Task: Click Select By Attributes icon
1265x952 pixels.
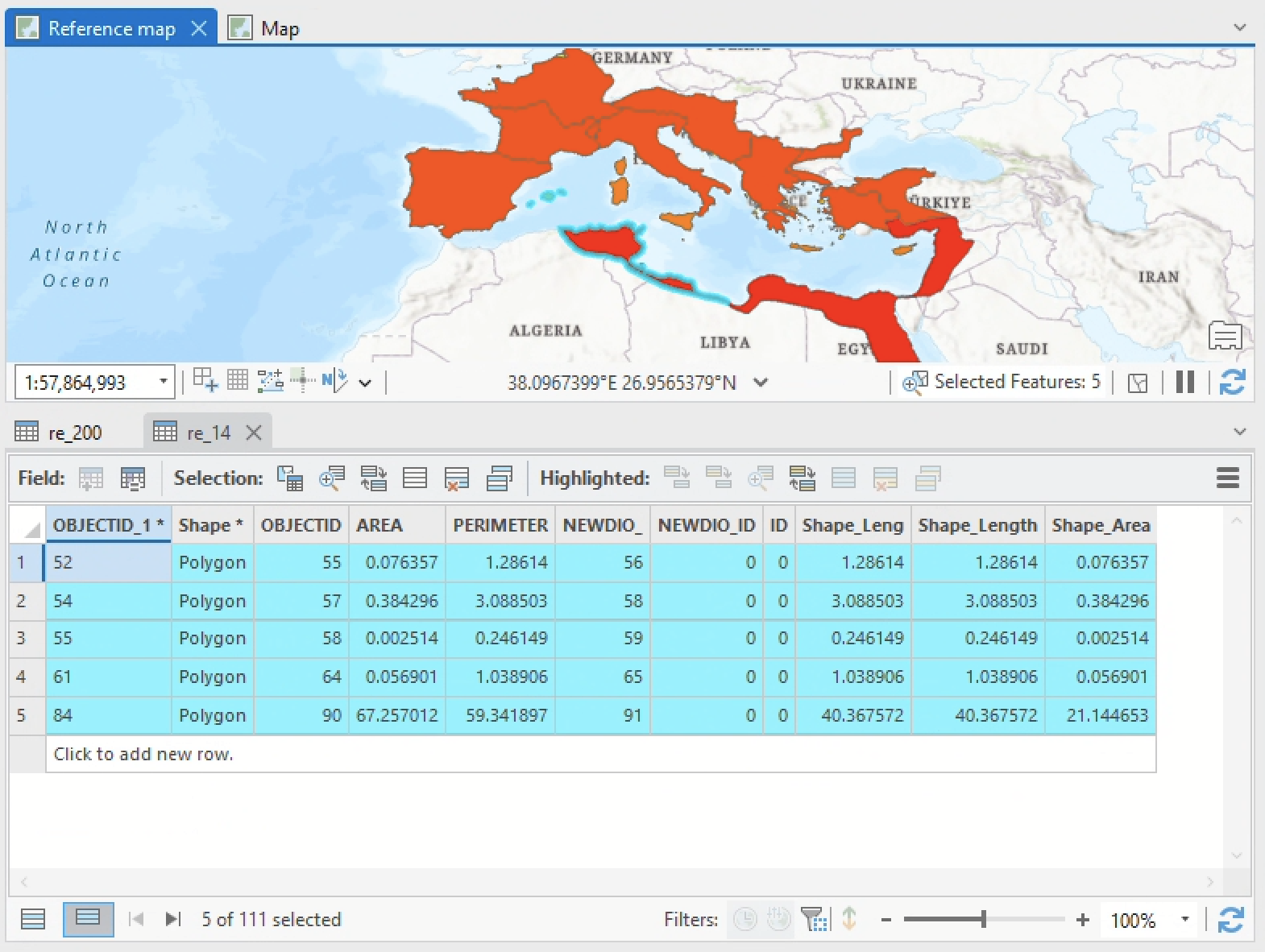Action: pos(289,478)
